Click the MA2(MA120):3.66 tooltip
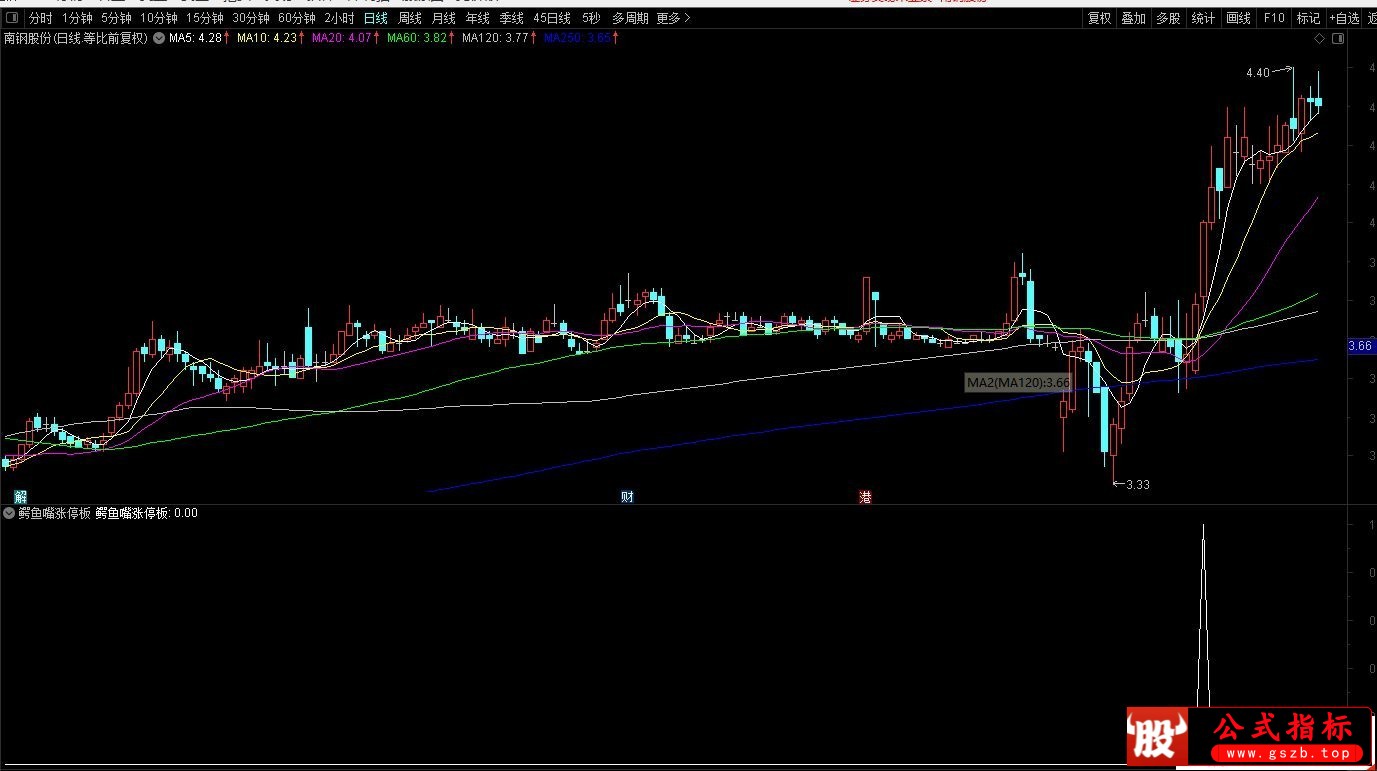 pos(1018,383)
